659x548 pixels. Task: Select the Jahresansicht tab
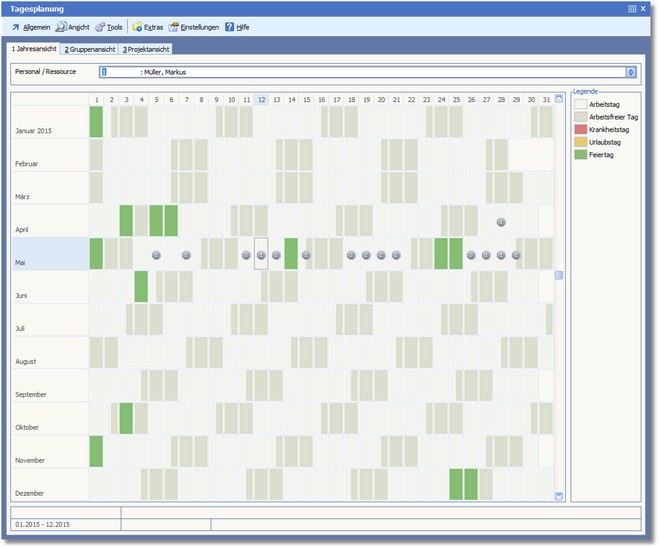[x=33, y=49]
